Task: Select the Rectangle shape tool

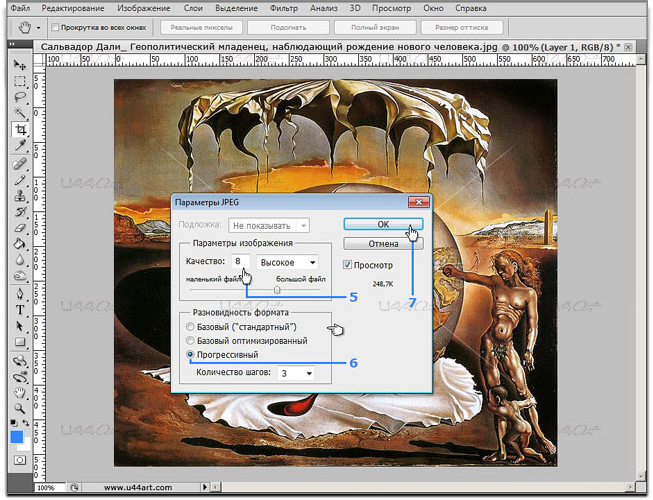Action: pos(20,342)
